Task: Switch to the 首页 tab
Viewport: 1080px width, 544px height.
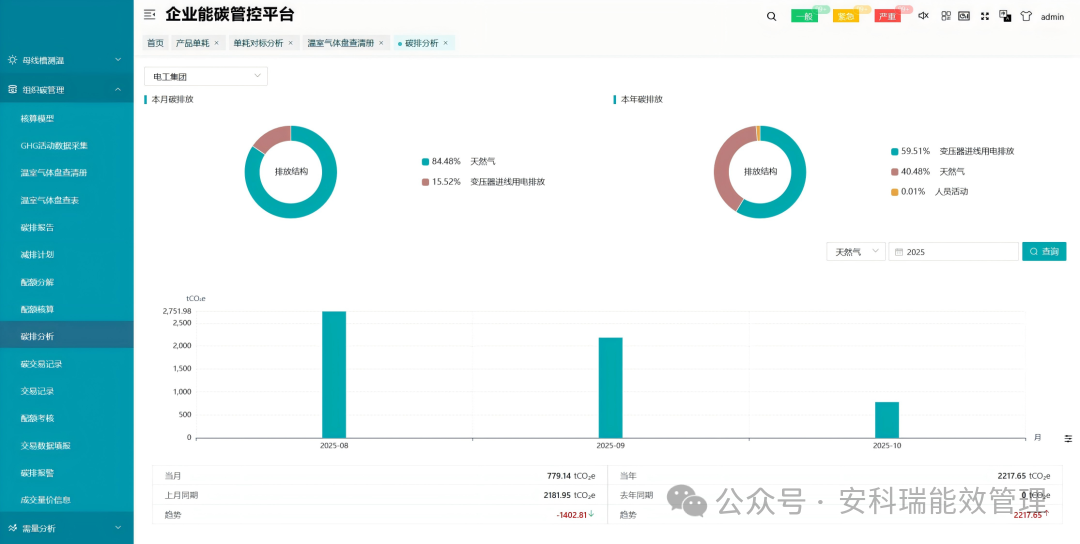Action: point(156,43)
